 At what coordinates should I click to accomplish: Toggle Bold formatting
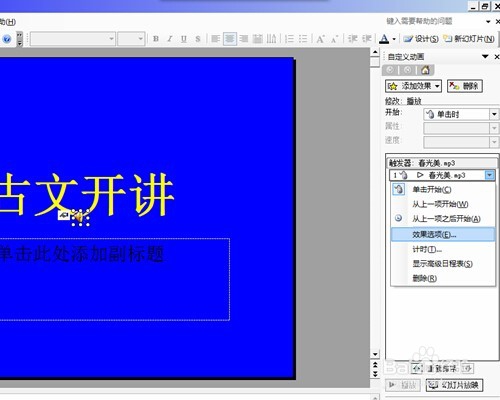(x=156, y=39)
